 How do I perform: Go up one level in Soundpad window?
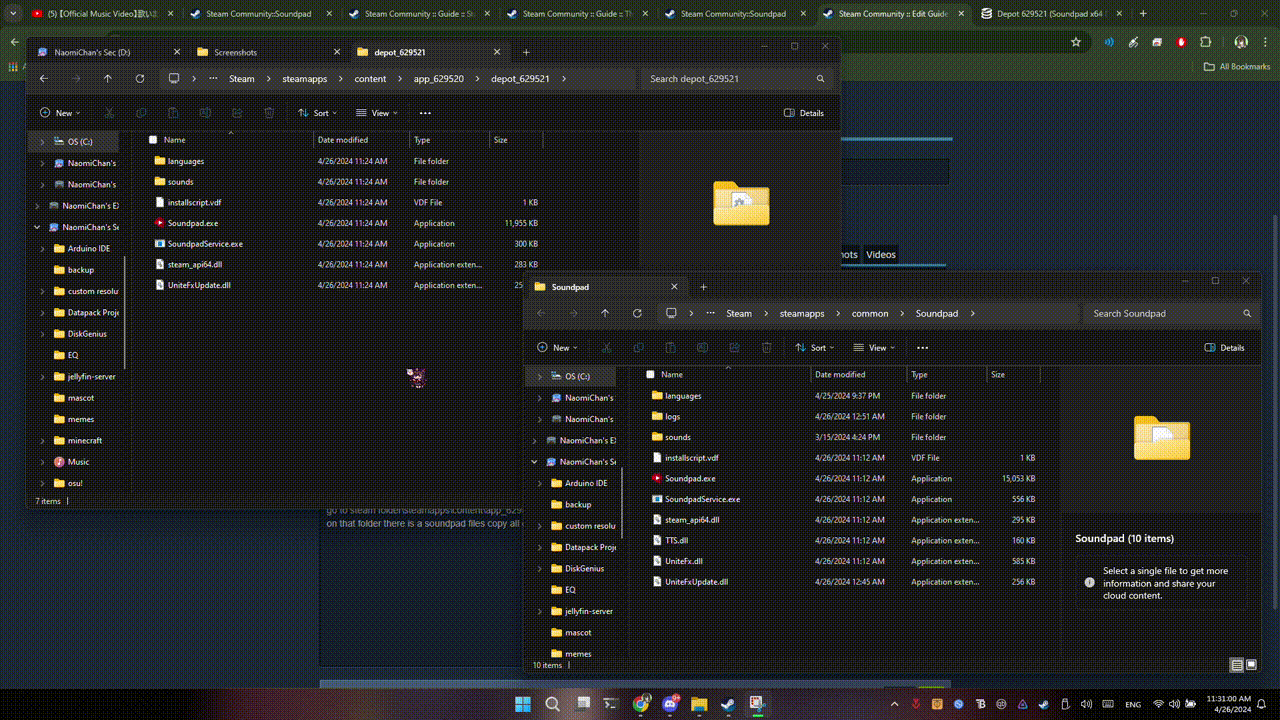point(605,313)
